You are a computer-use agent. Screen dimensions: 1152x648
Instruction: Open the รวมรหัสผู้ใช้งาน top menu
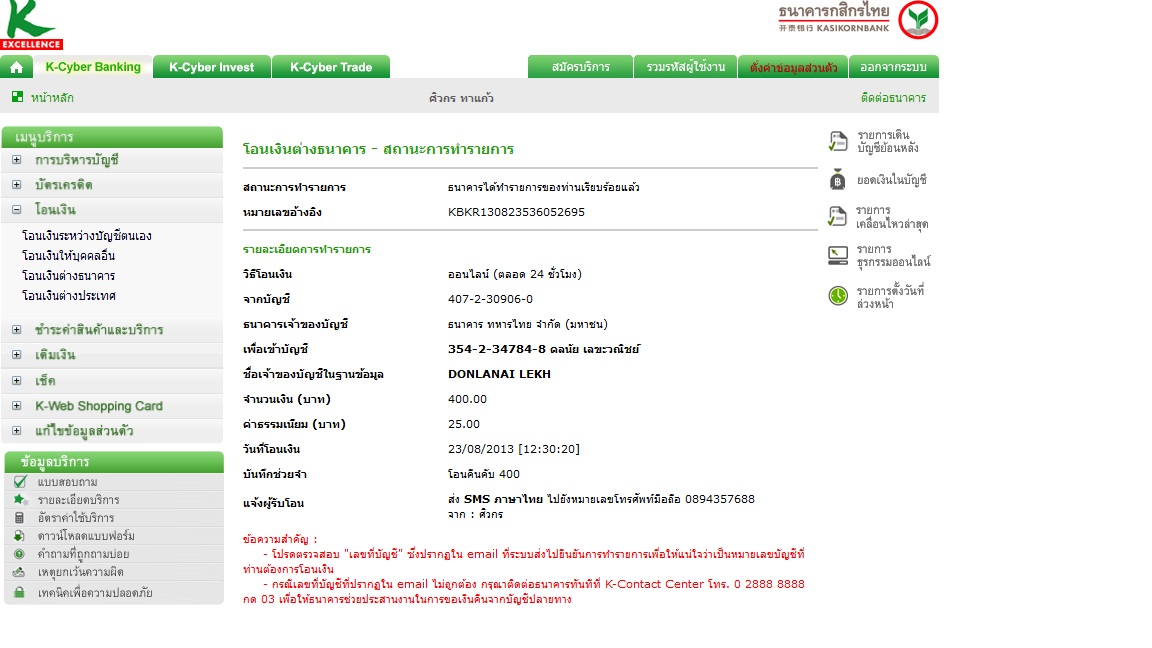click(x=685, y=67)
